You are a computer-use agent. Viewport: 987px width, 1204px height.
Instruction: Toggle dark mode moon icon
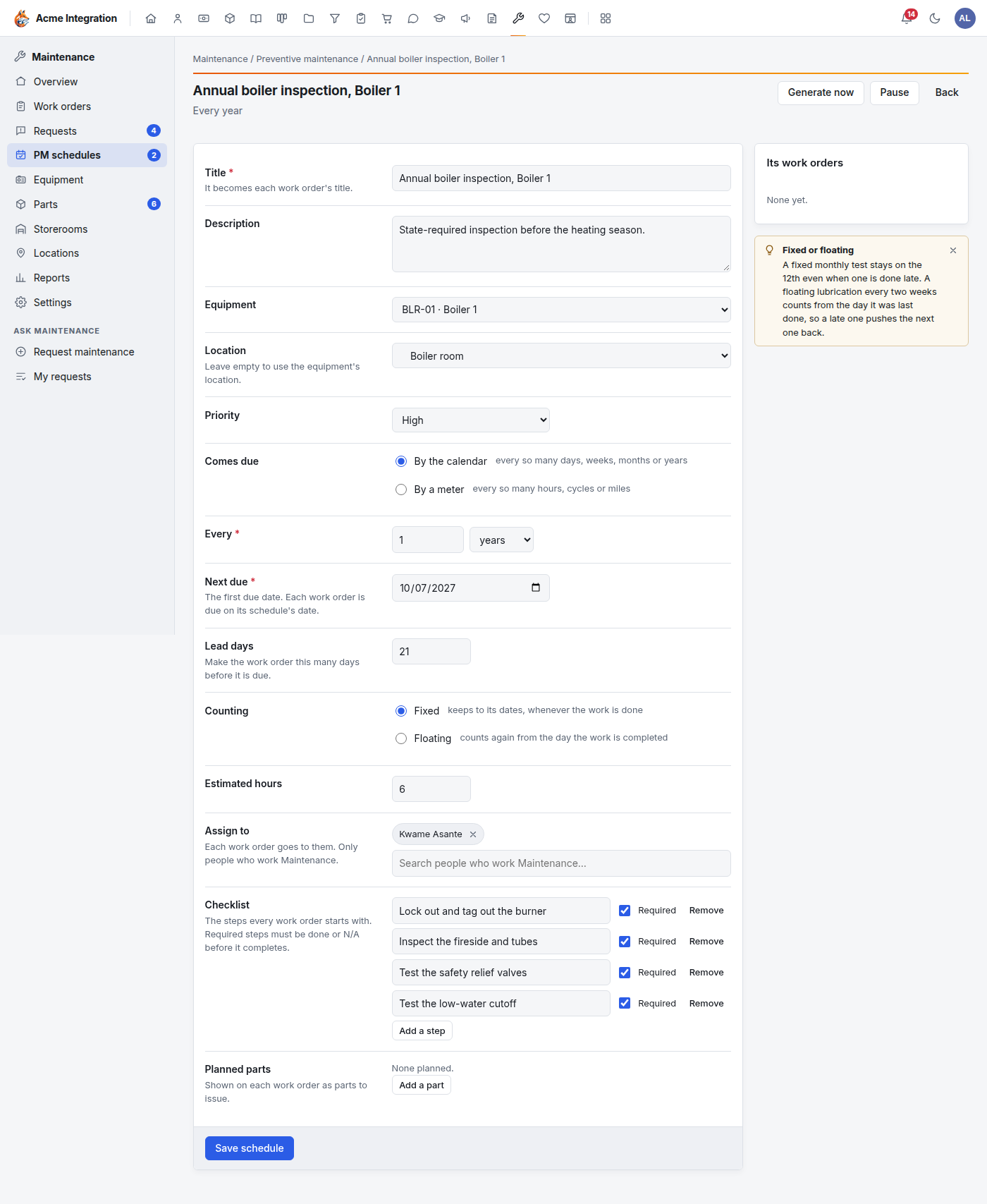coord(935,18)
